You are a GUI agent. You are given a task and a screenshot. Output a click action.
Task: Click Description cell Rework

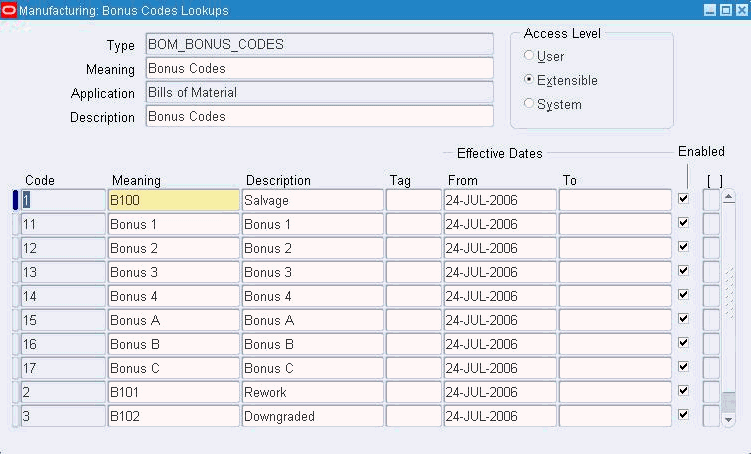[x=313, y=392]
